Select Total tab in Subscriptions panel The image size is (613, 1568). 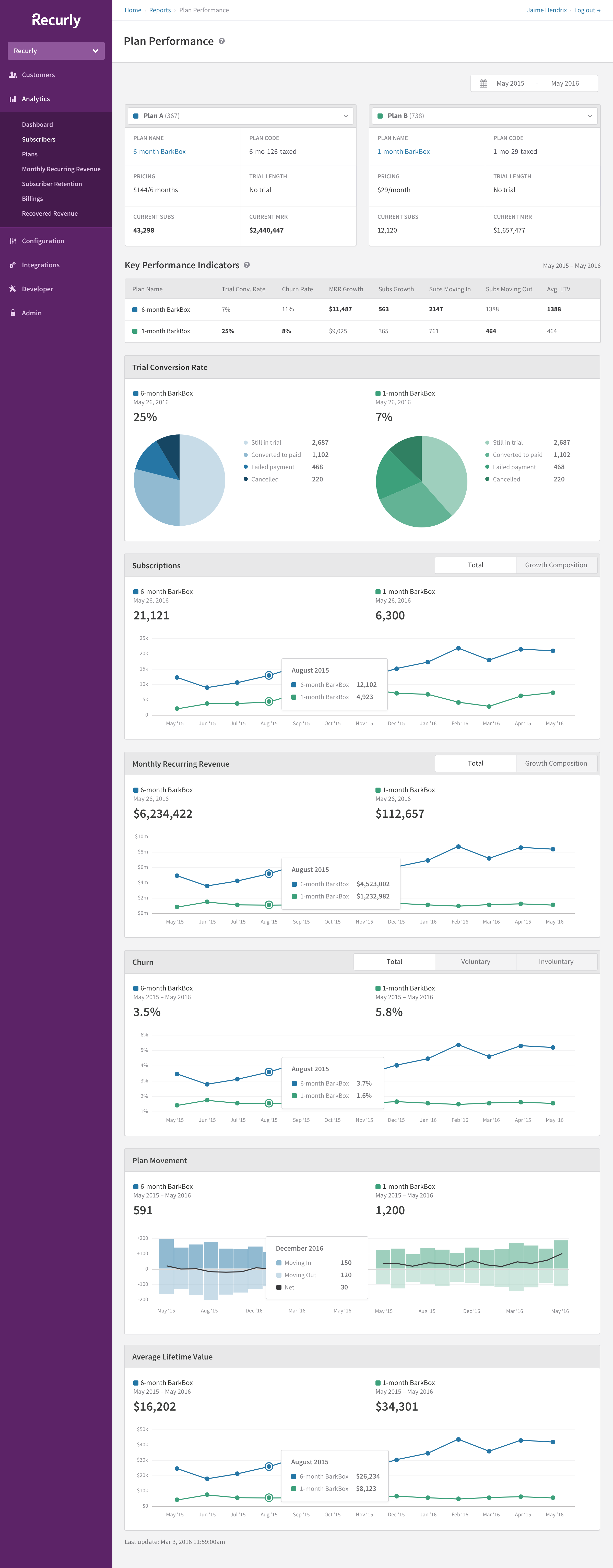click(x=476, y=565)
